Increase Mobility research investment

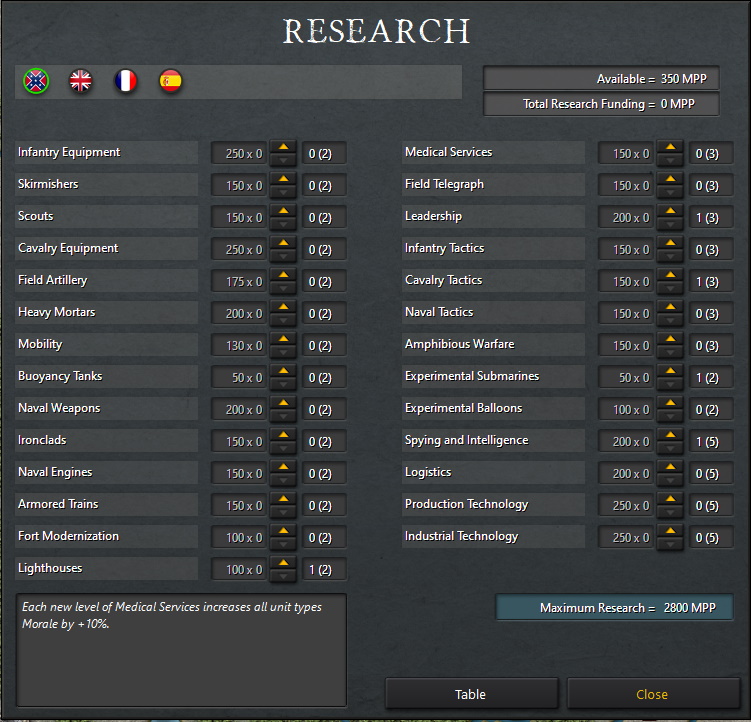[284, 339]
